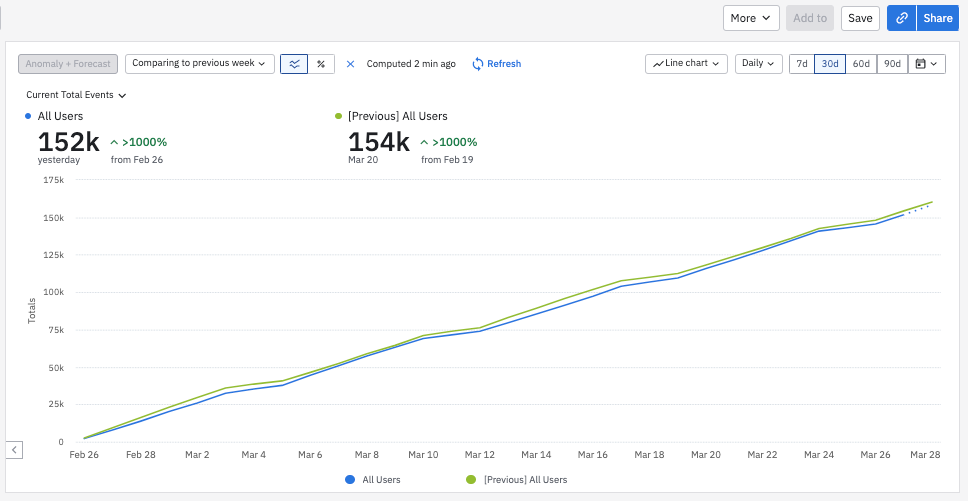Screen dimensions: 968x501
Task: Expand the Current Total Events selector
Action: click(76, 95)
